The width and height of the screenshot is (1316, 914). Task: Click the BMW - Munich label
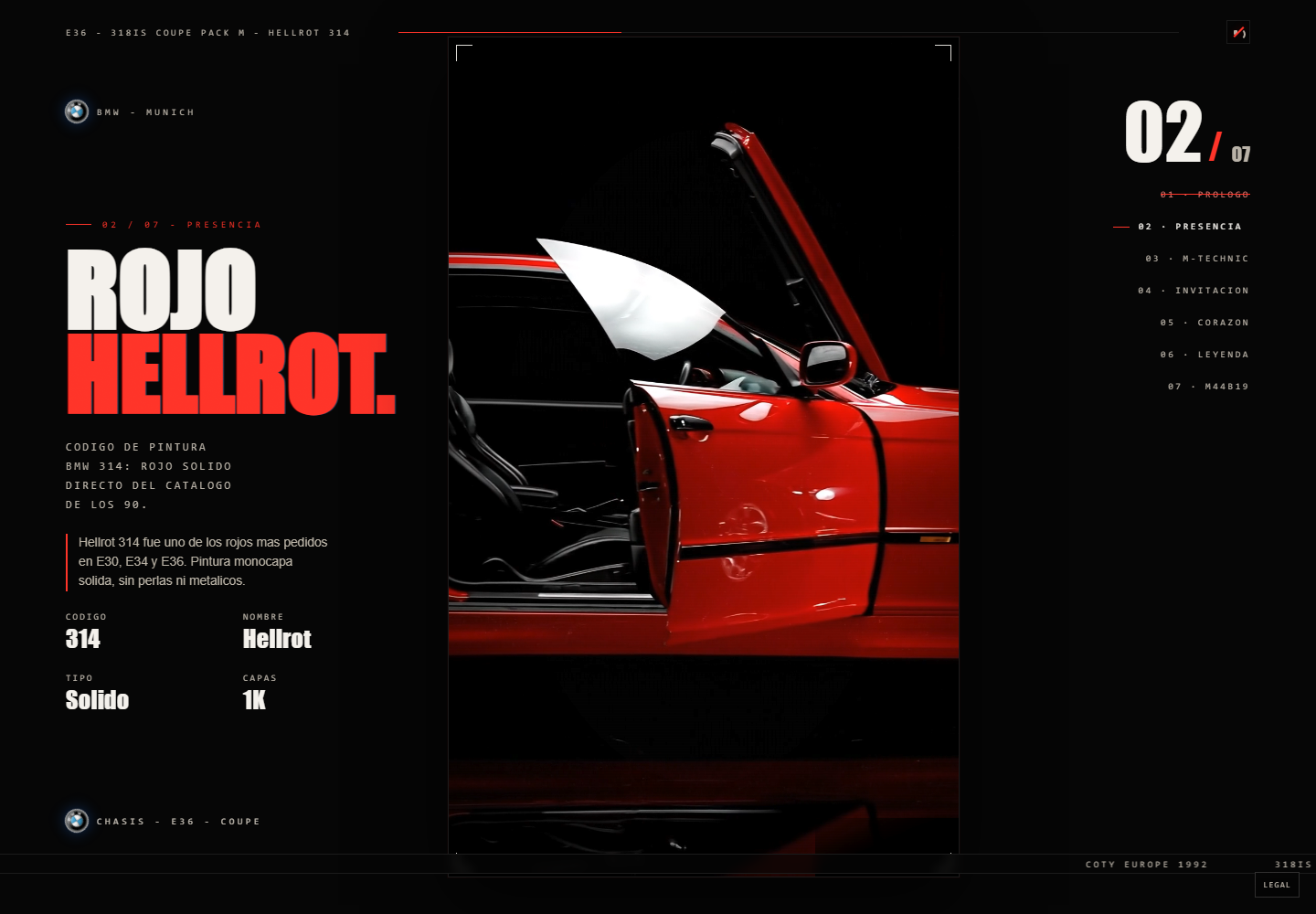(x=145, y=112)
